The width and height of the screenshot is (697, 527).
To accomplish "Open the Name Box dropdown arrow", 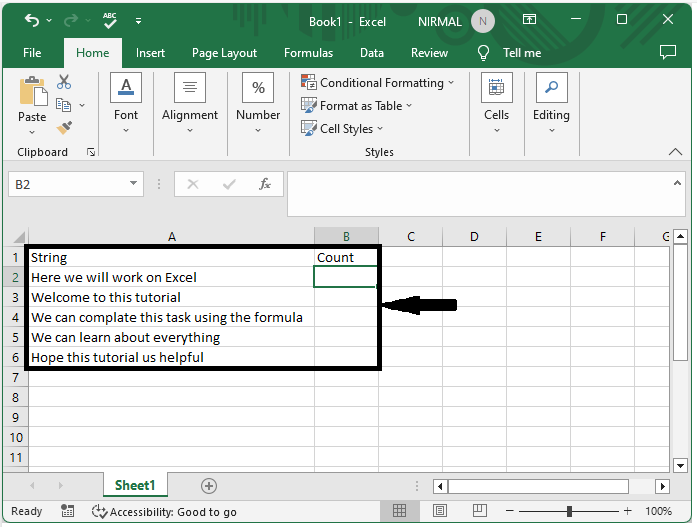I will tap(133, 184).
